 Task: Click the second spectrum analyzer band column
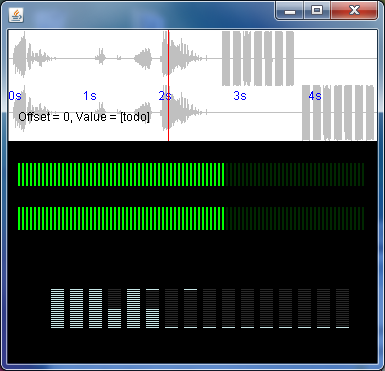pos(76,308)
